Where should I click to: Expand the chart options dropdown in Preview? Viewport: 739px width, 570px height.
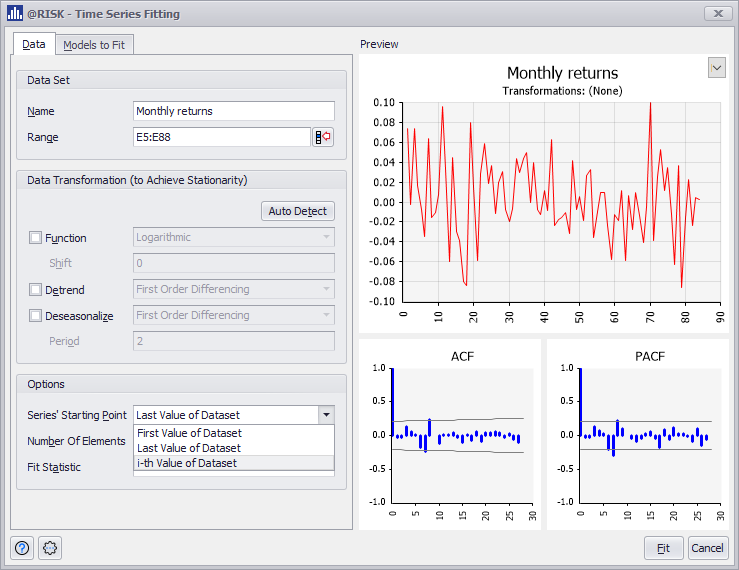tap(716, 67)
